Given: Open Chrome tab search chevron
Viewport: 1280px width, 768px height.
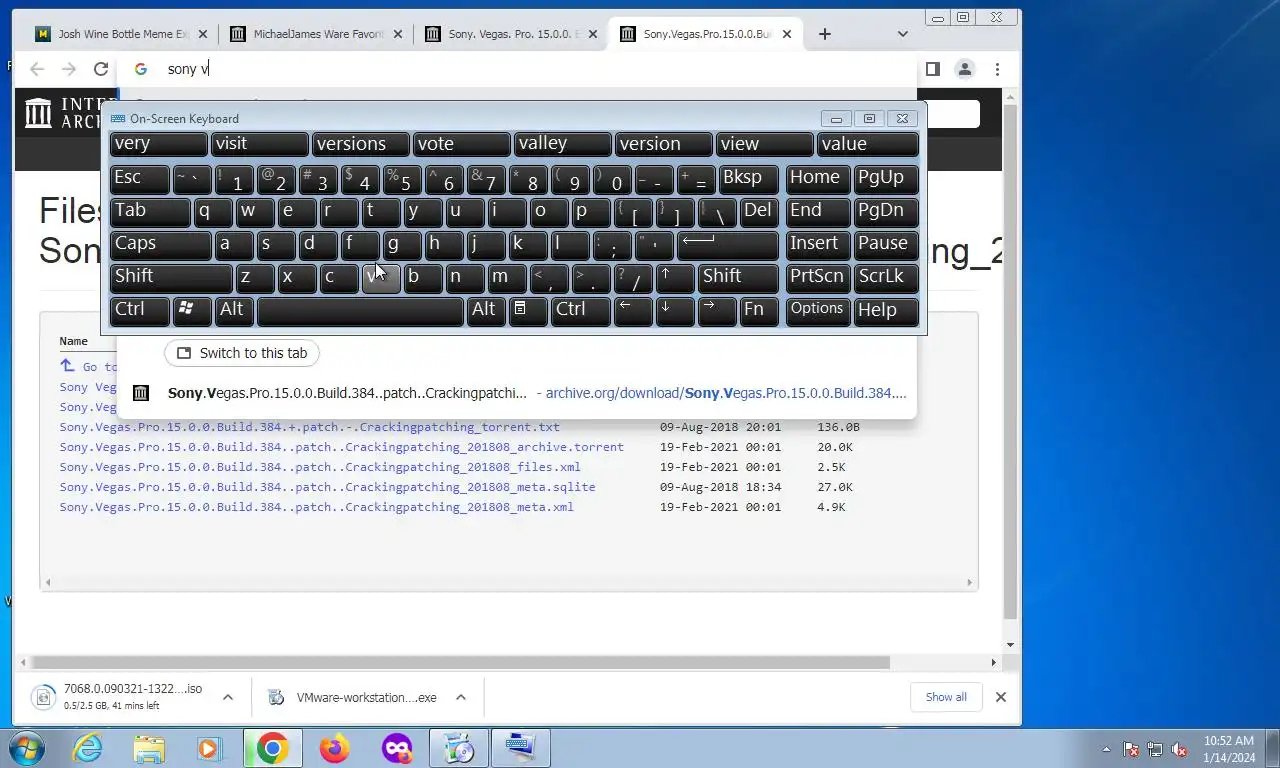Looking at the screenshot, I should click(902, 34).
